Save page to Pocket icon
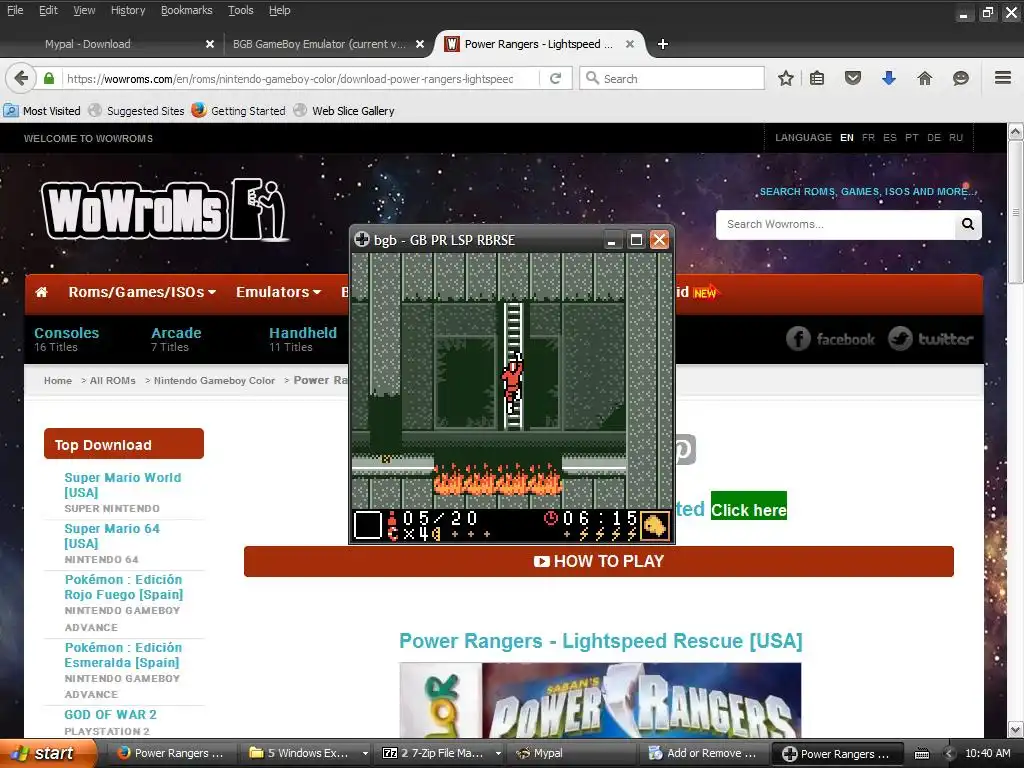The width and height of the screenshot is (1024, 768). [x=853, y=78]
